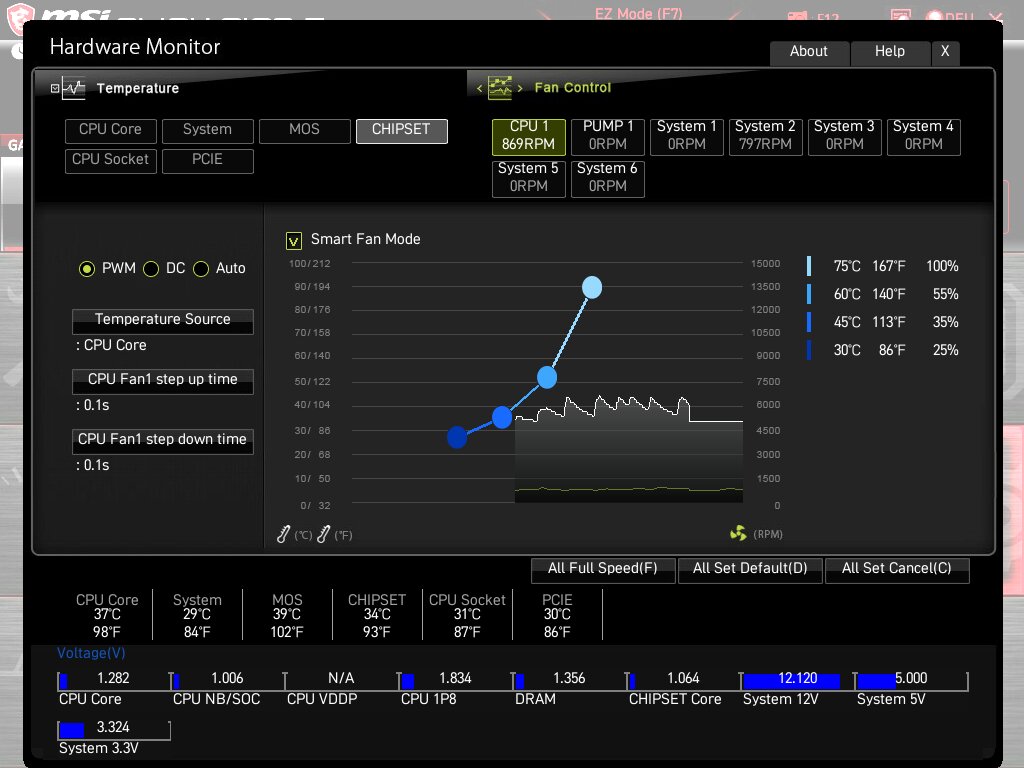Show the CPU Core temperature

tap(110, 131)
